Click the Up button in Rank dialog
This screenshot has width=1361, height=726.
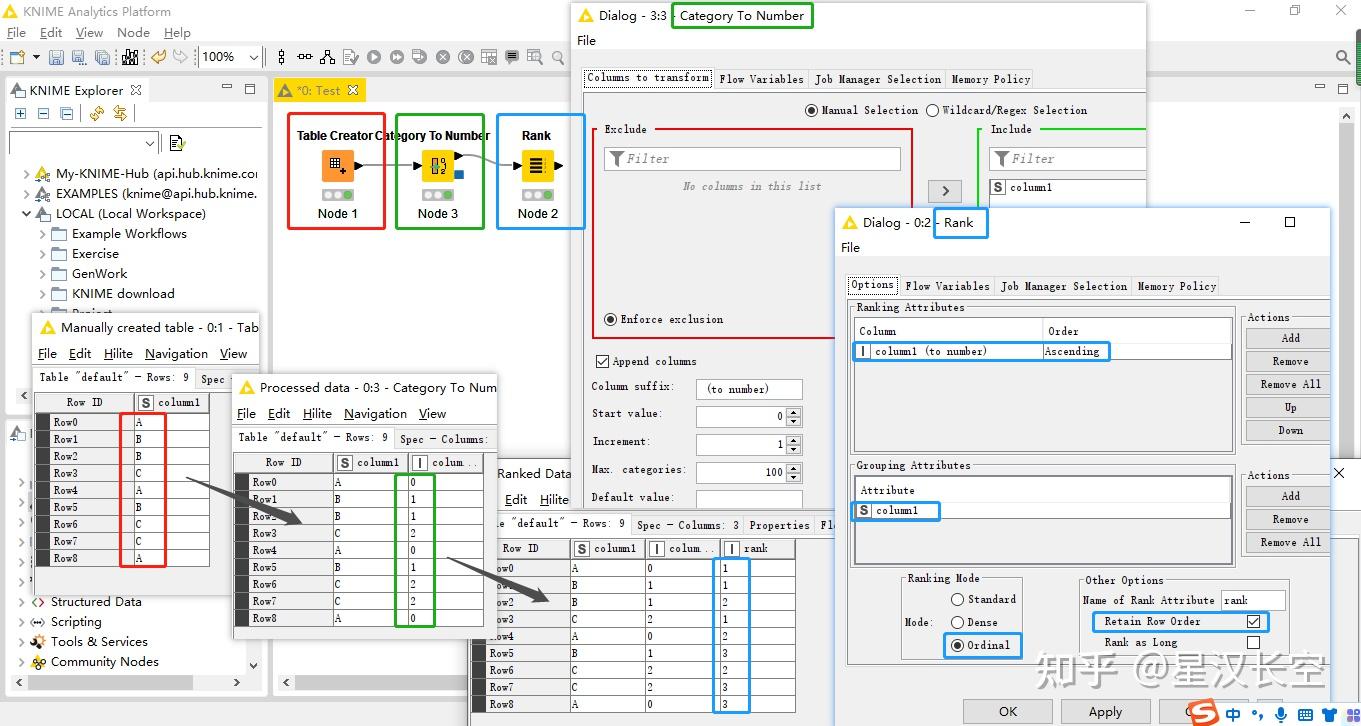pos(1290,407)
